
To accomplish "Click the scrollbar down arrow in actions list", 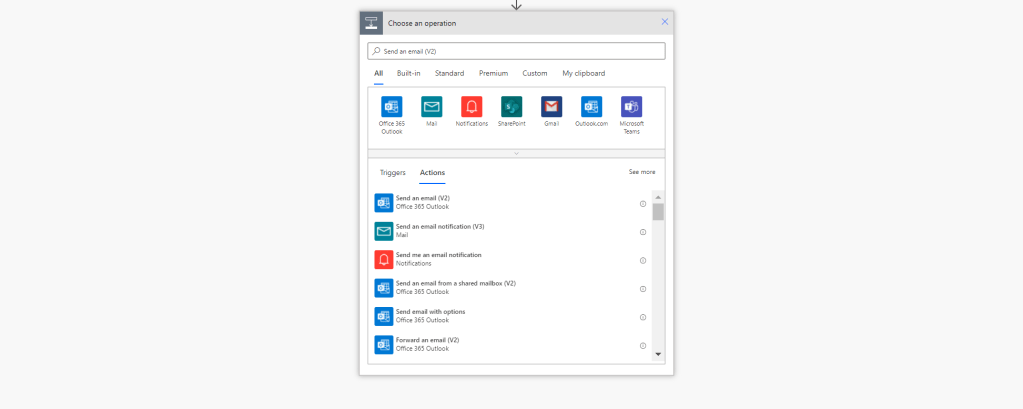I will pos(658,354).
